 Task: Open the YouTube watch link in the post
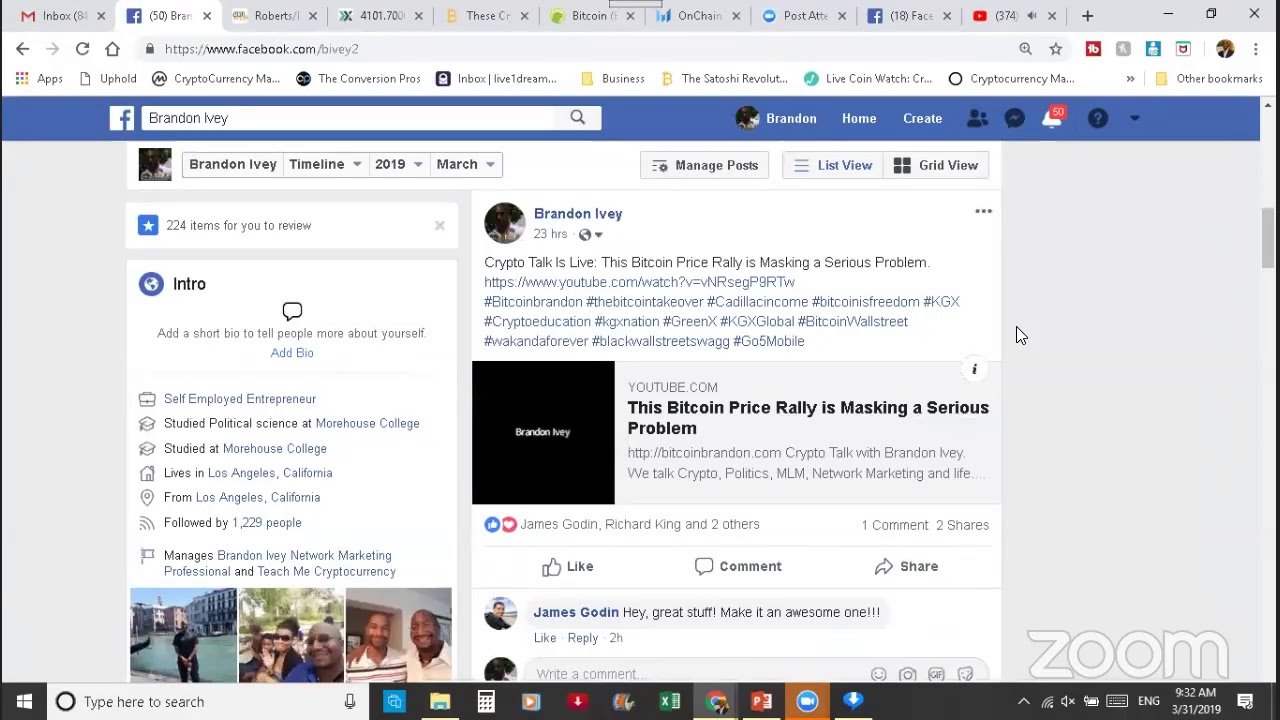point(640,282)
